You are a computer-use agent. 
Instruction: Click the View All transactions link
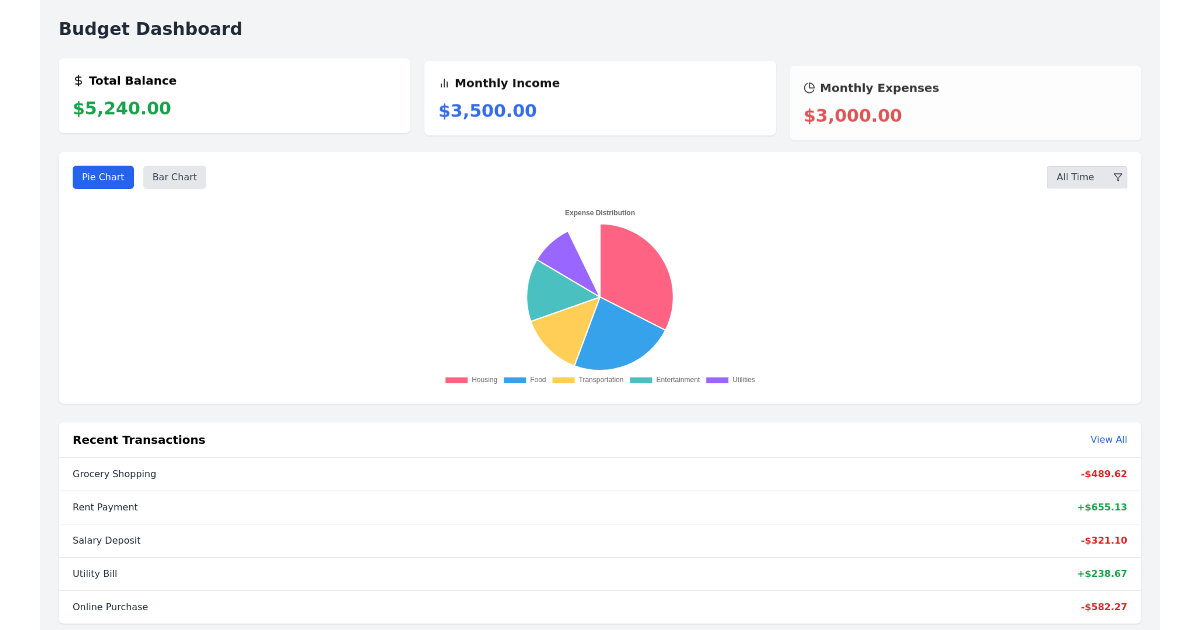(1108, 439)
